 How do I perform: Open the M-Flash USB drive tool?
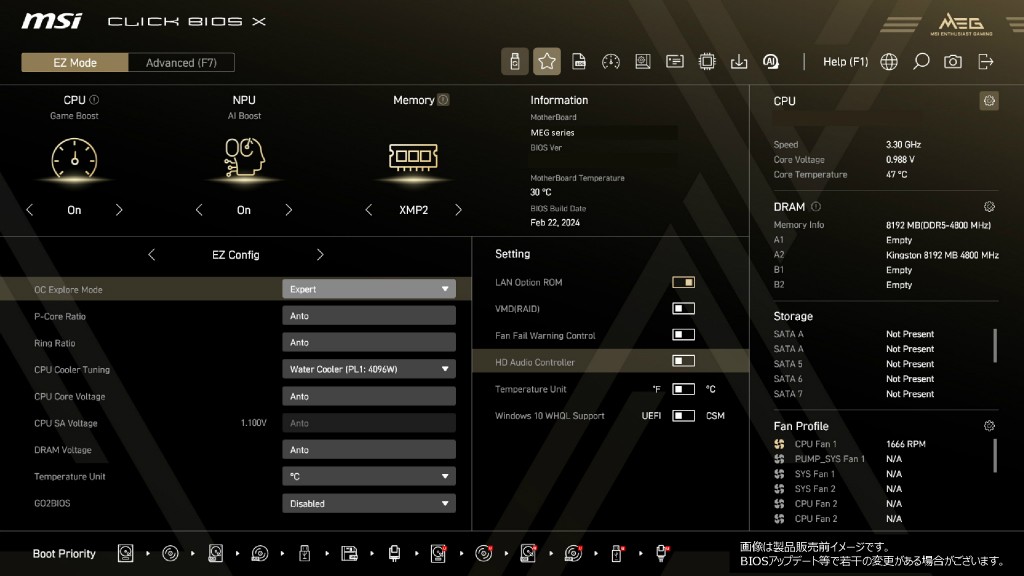[x=515, y=62]
